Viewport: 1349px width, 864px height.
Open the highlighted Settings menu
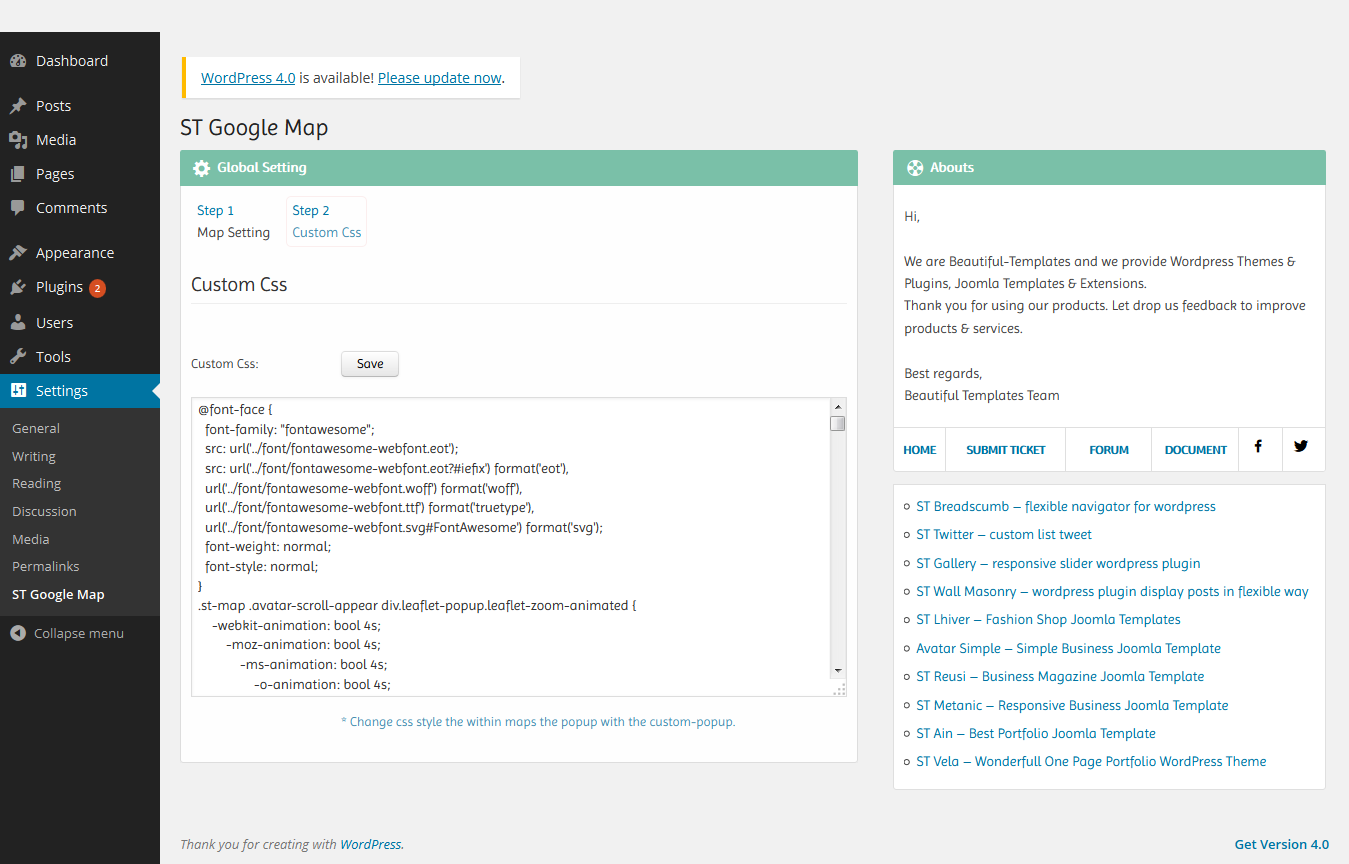tap(80, 391)
